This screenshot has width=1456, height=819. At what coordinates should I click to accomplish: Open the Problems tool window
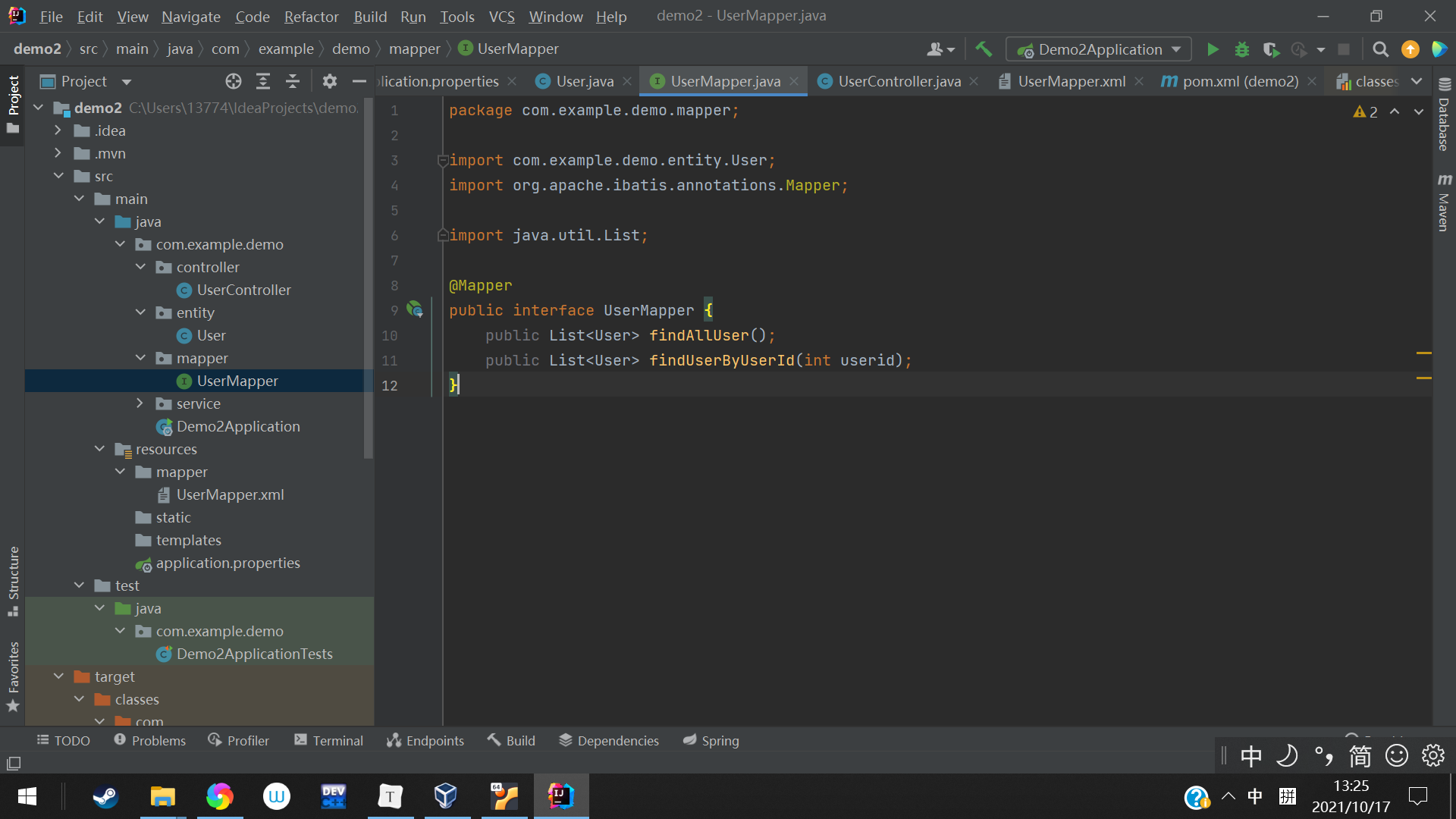click(x=149, y=741)
